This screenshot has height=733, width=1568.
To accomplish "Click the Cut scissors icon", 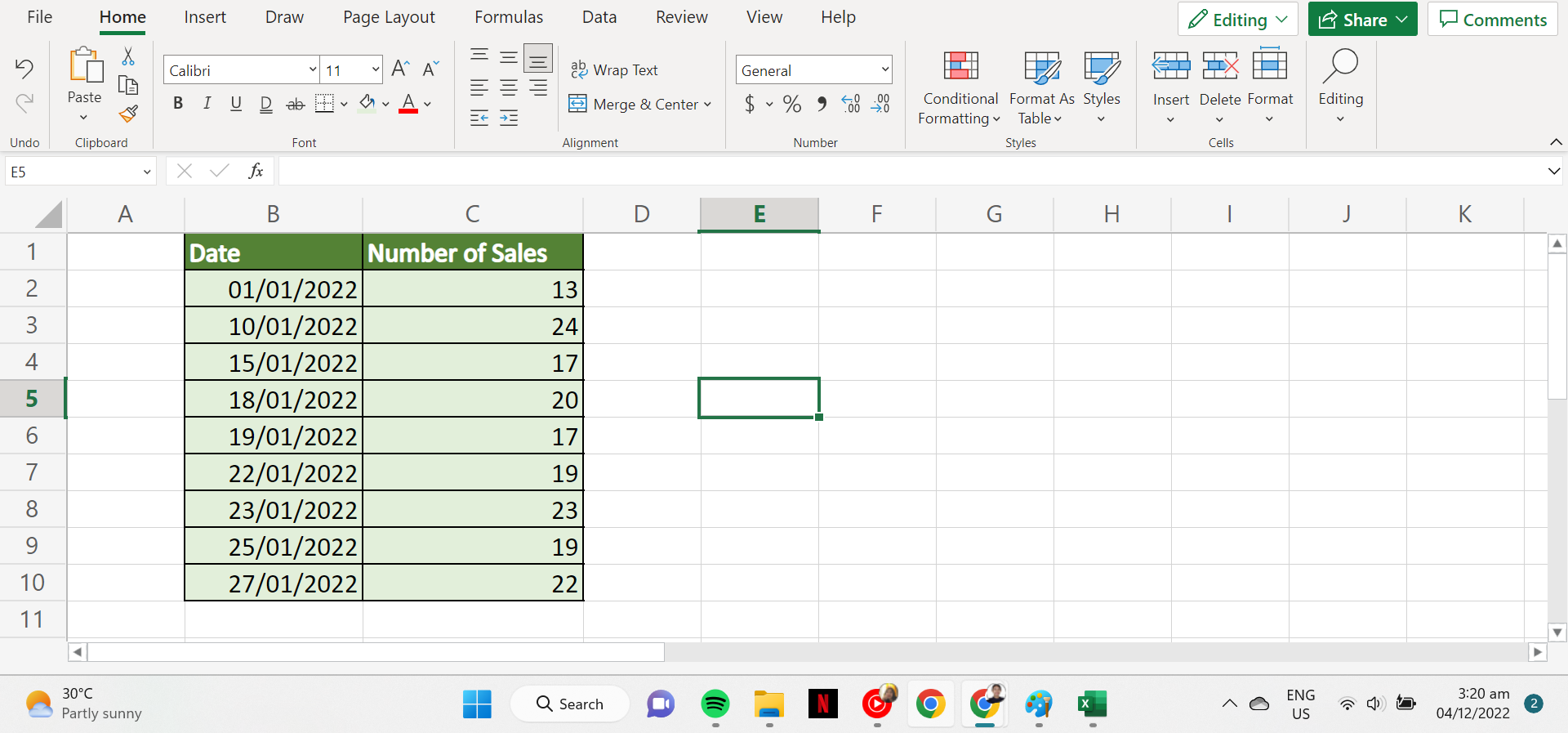I will coord(128,56).
